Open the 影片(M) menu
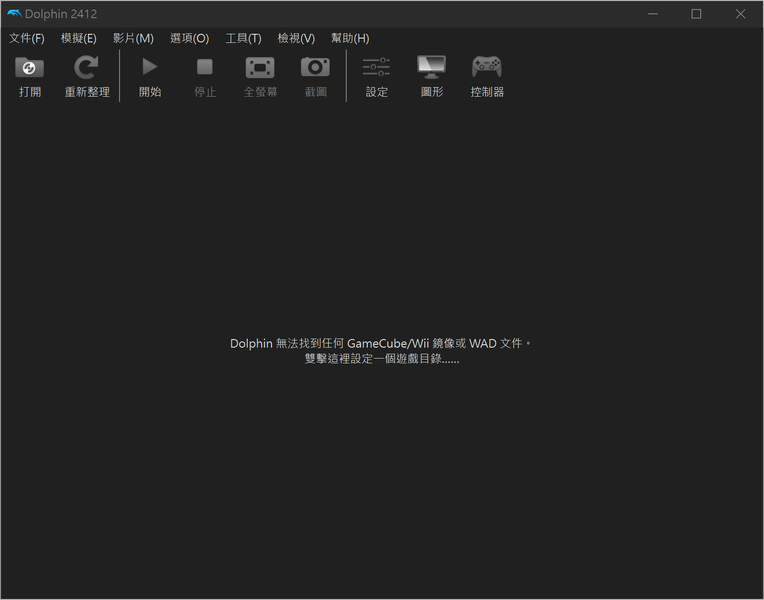Screen dimensions: 764x600 133,38
